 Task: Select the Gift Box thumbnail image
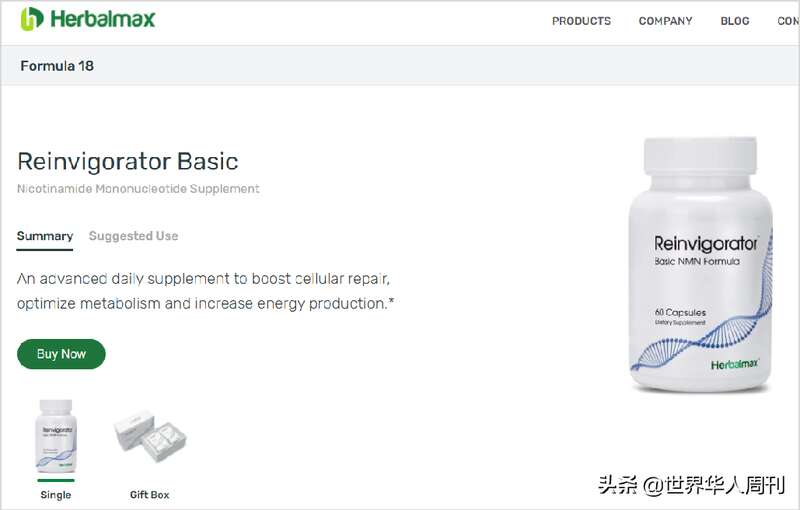(x=149, y=436)
